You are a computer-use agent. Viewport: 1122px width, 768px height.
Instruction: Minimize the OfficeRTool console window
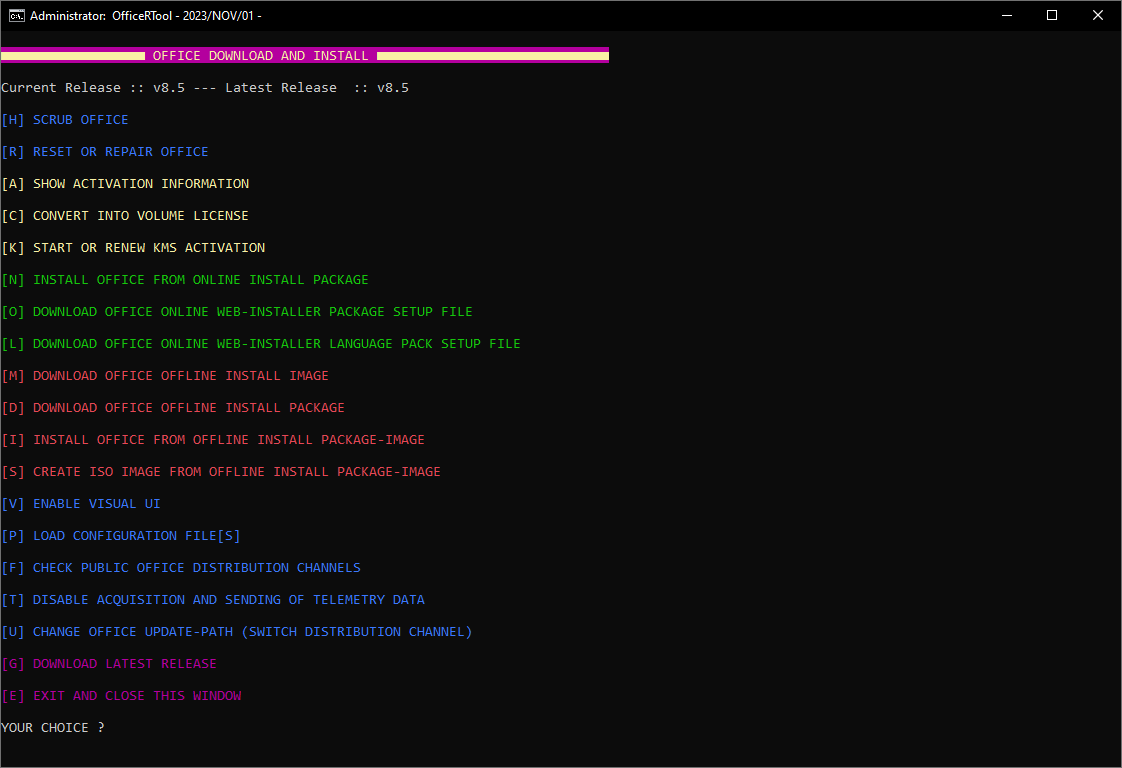coord(1007,15)
